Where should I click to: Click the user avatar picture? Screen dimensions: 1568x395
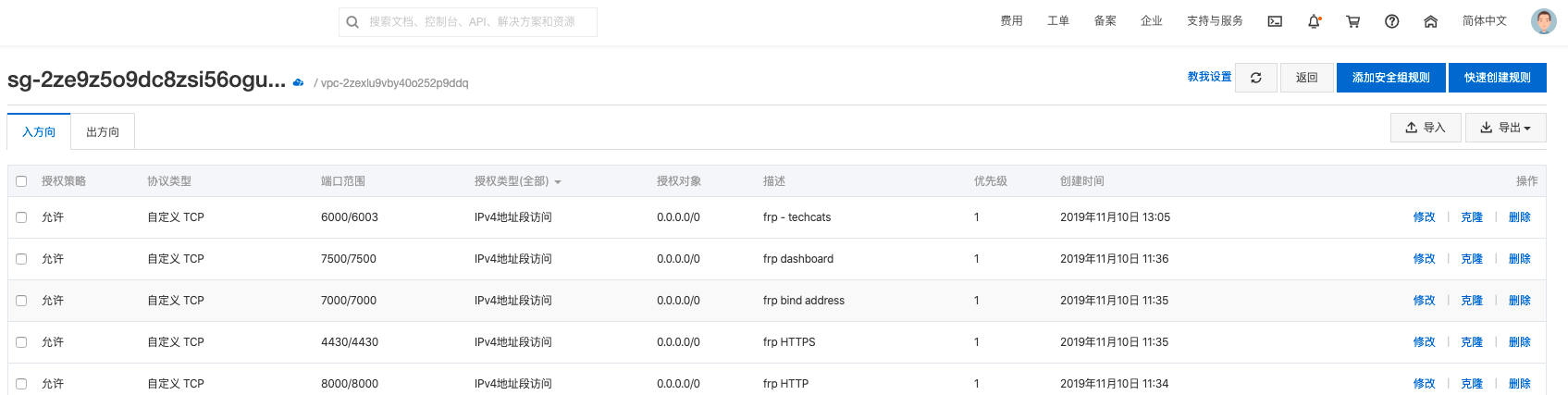(1543, 21)
